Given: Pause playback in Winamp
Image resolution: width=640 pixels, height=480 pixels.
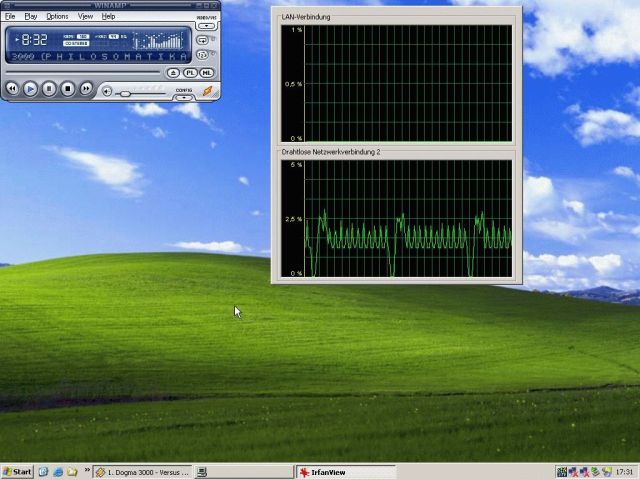Looking at the screenshot, I should (x=49, y=89).
